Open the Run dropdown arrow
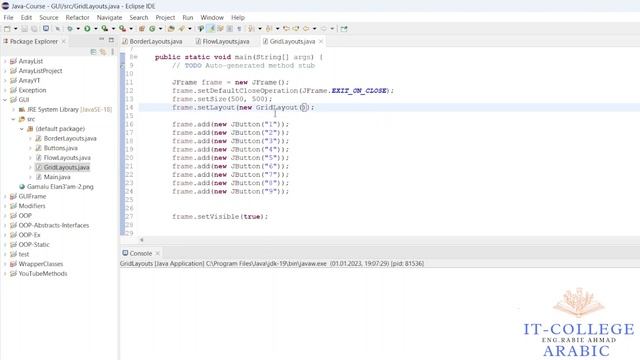The height and width of the screenshot is (360, 640). coord(96,29)
